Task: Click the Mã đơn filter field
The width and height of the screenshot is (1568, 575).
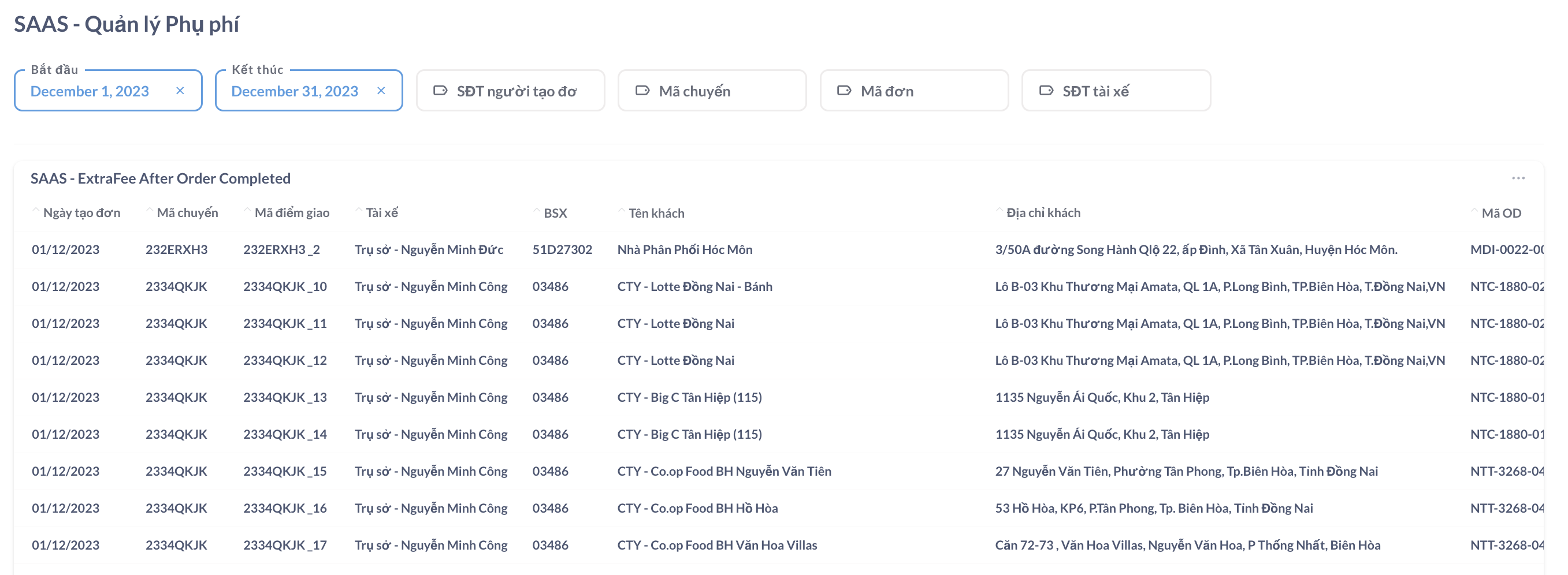Action: click(x=913, y=91)
